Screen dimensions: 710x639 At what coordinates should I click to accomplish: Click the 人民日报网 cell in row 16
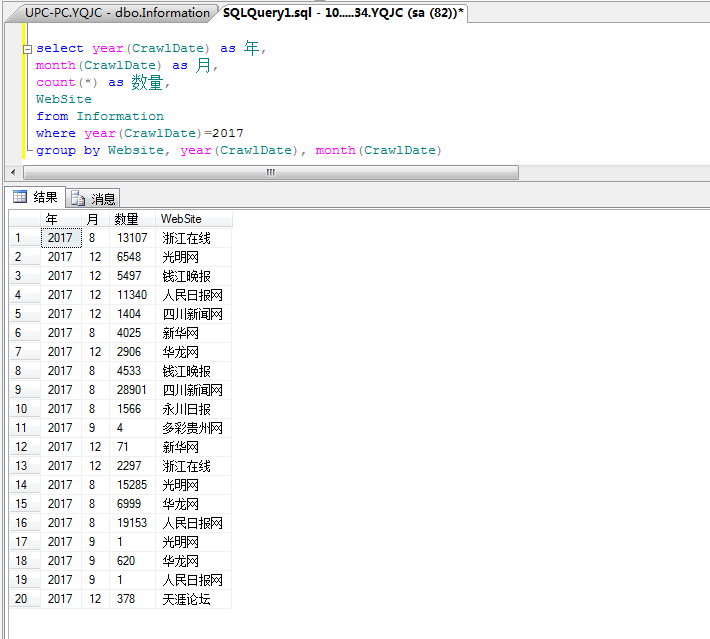click(x=193, y=523)
